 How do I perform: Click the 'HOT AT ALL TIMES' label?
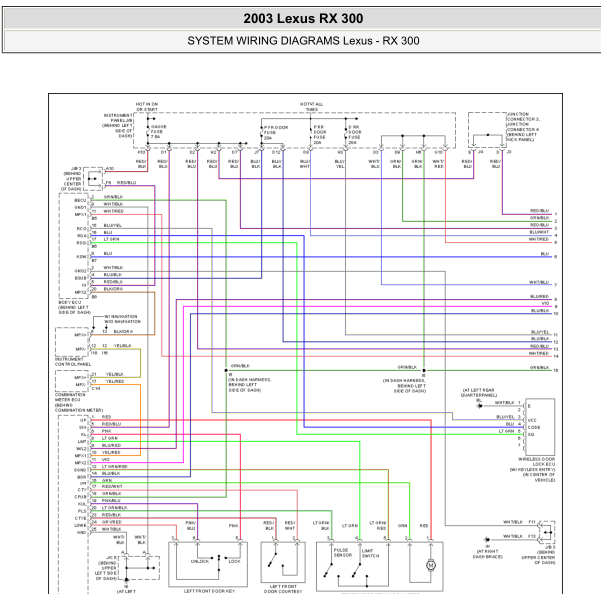point(311,107)
